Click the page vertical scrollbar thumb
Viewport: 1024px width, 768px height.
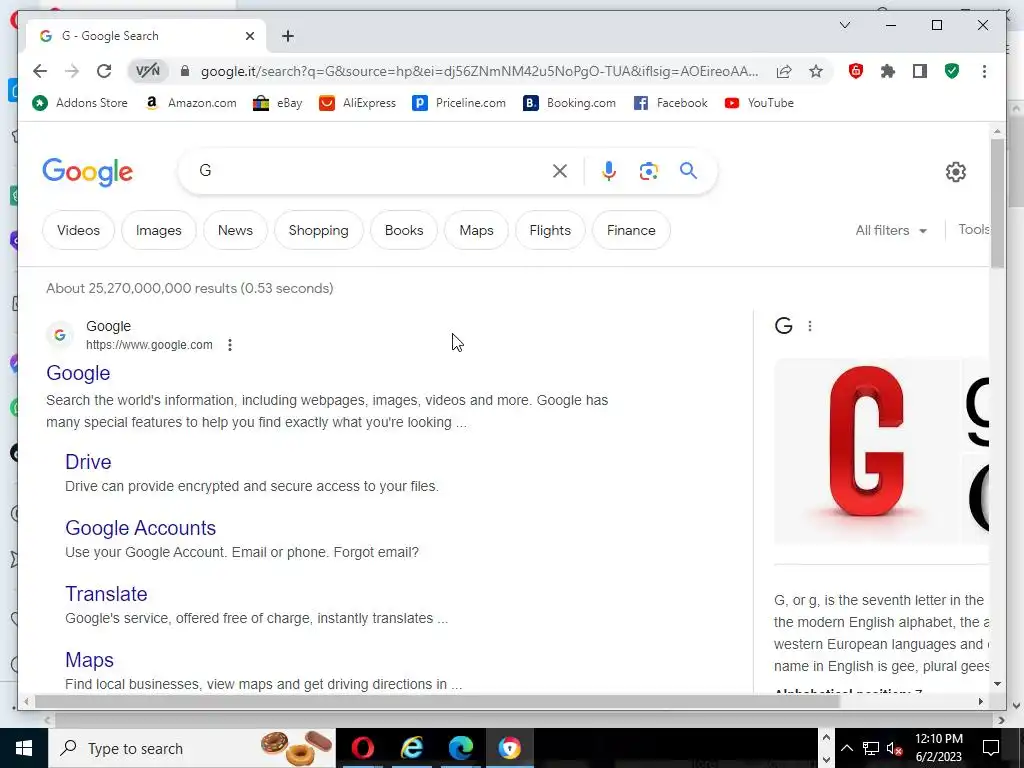[997, 202]
